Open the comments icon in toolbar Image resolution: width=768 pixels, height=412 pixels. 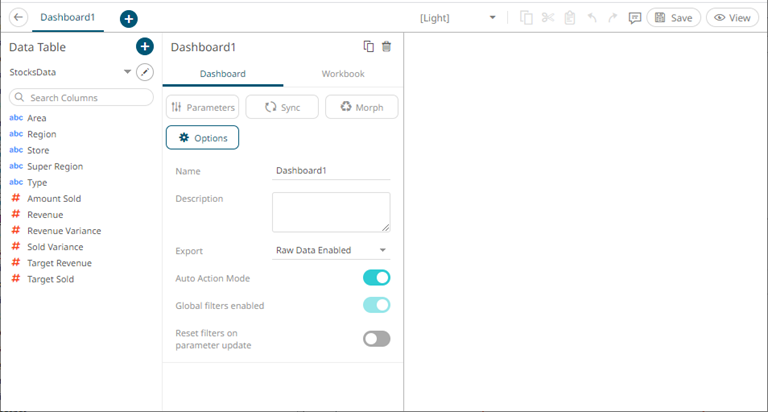tap(634, 18)
